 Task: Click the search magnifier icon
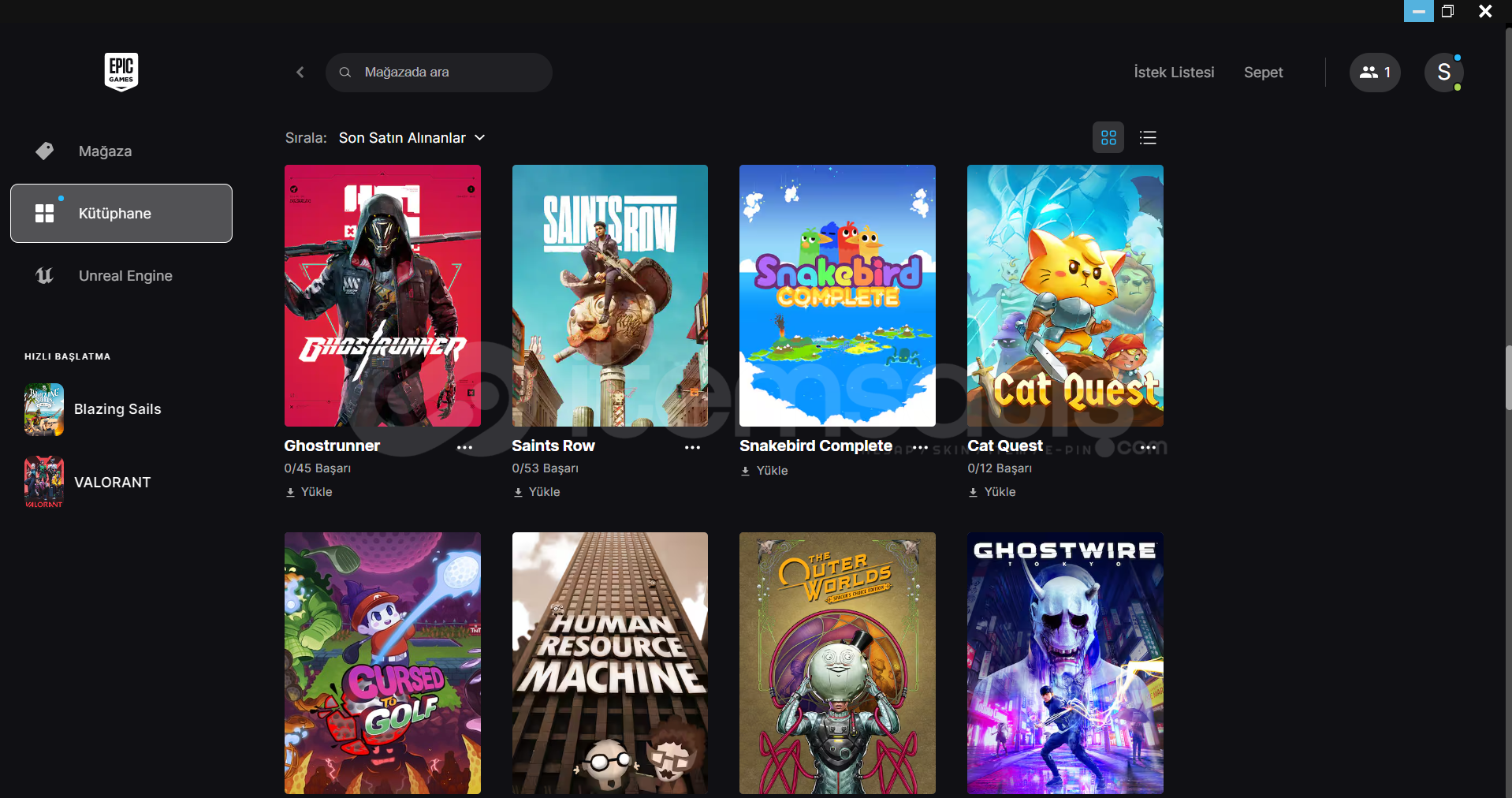[x=345, y=73]
